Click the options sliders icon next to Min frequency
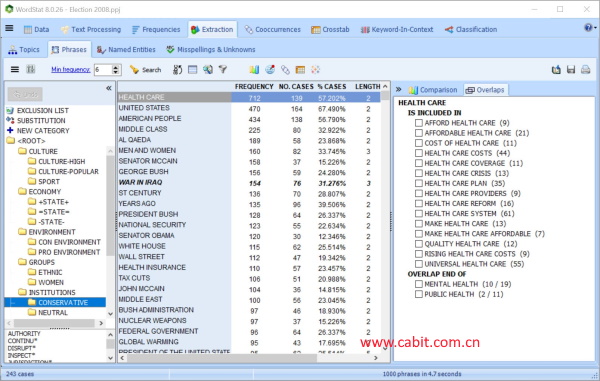Screen dimensions: 600x381 point(31,69)
